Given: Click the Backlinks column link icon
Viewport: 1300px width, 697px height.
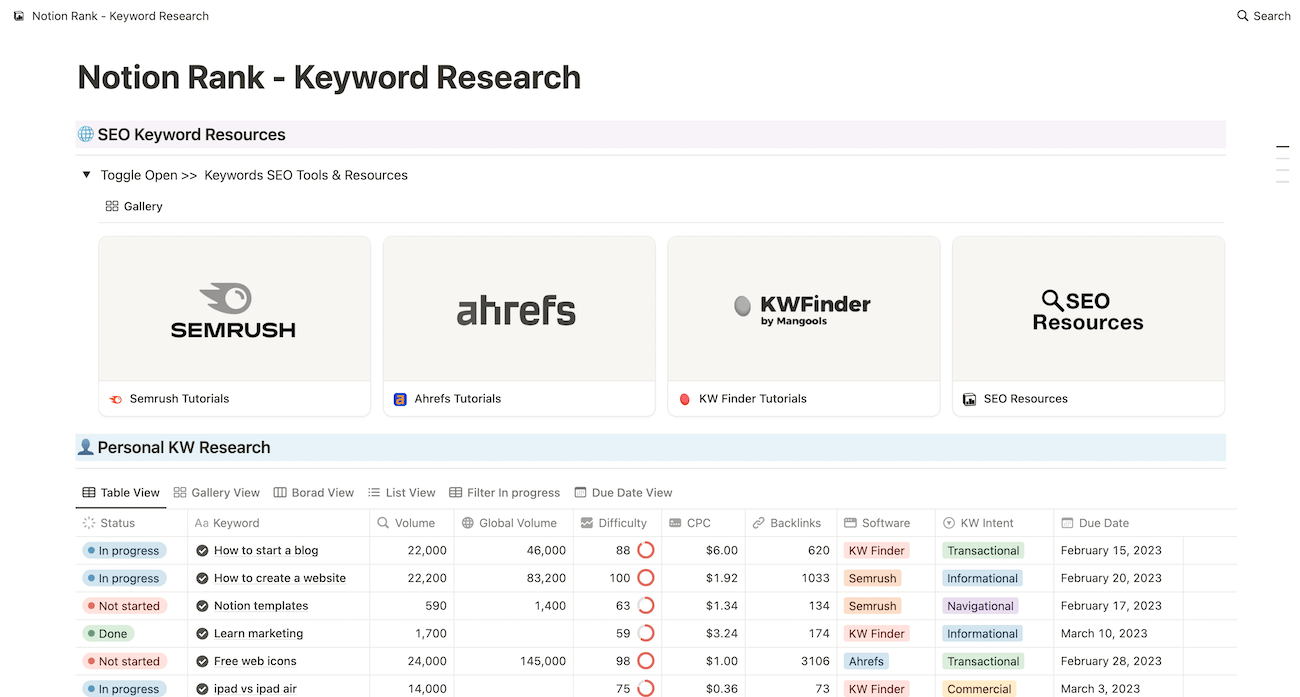Looking at the screenshot, I should 759,523.
